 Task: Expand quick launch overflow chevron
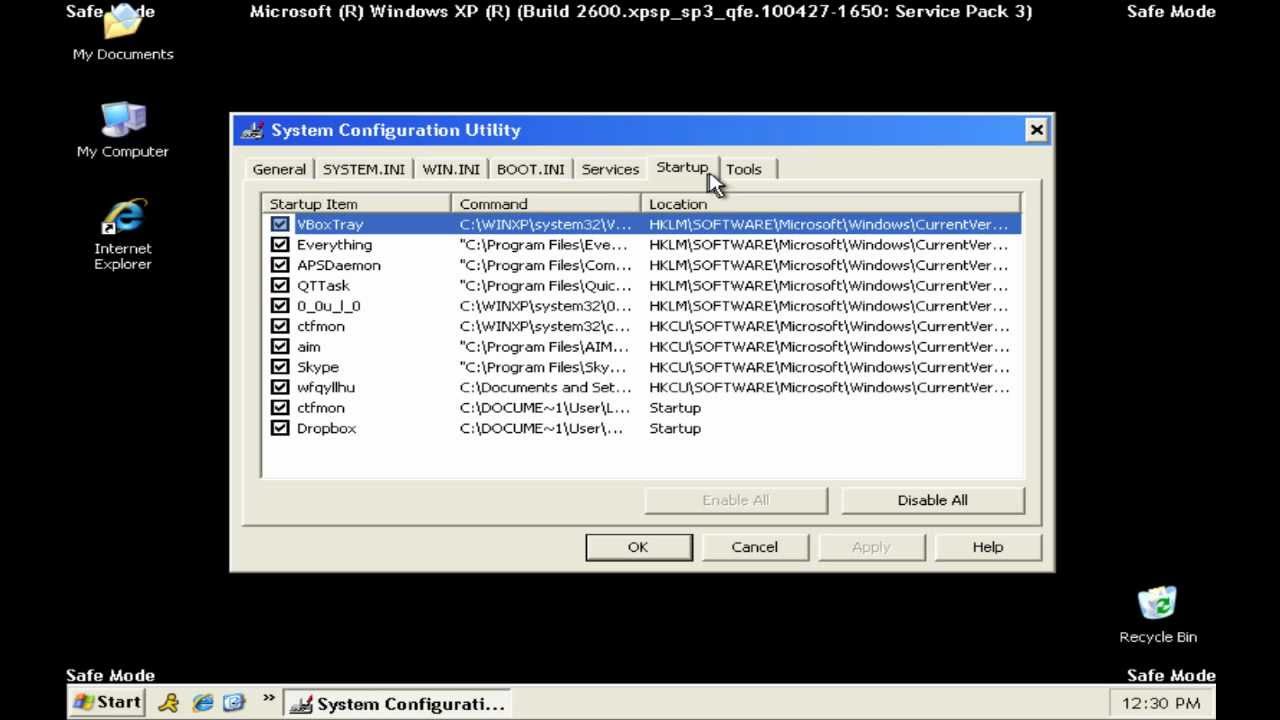[x=268, y=699]
